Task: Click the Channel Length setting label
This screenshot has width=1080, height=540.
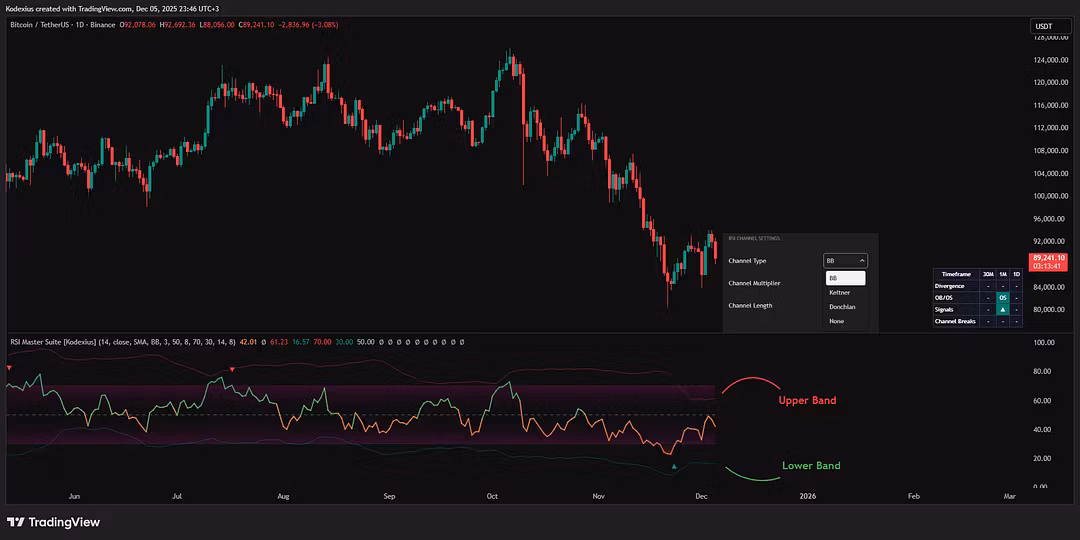Action: (x=750, y=305)
